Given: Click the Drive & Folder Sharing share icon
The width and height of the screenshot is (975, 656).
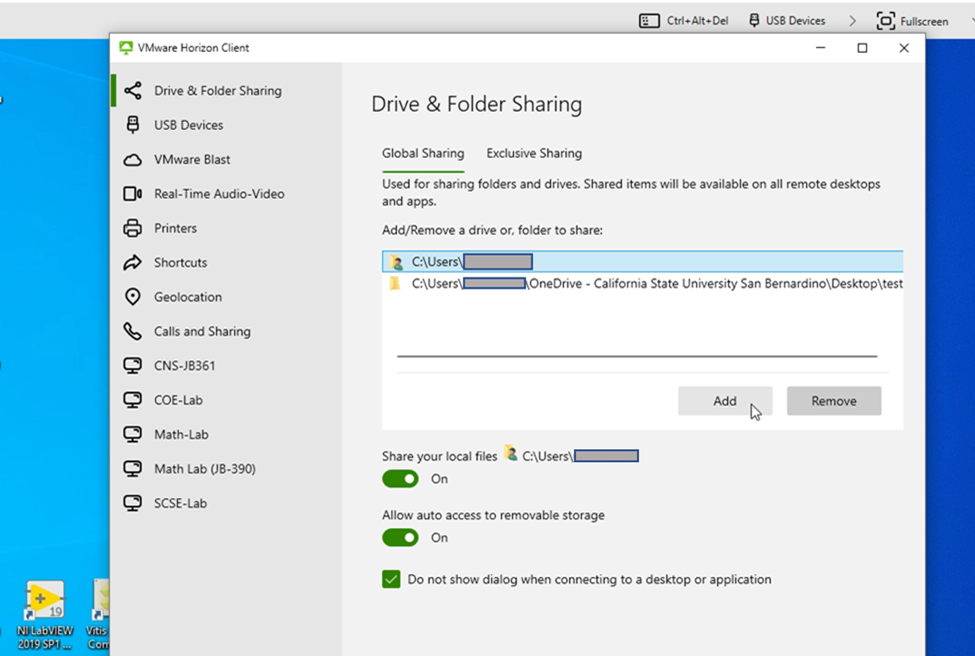Looking at the screenshot, I should tap(132, 91).
